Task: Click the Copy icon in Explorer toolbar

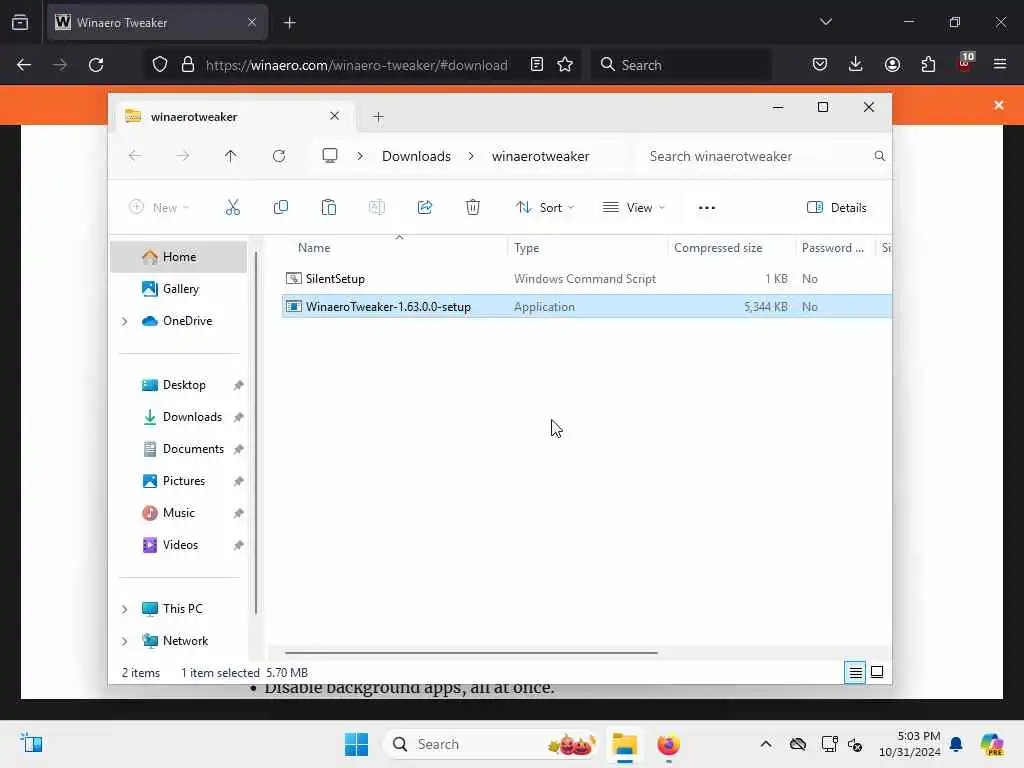Action: pos(281,208)
